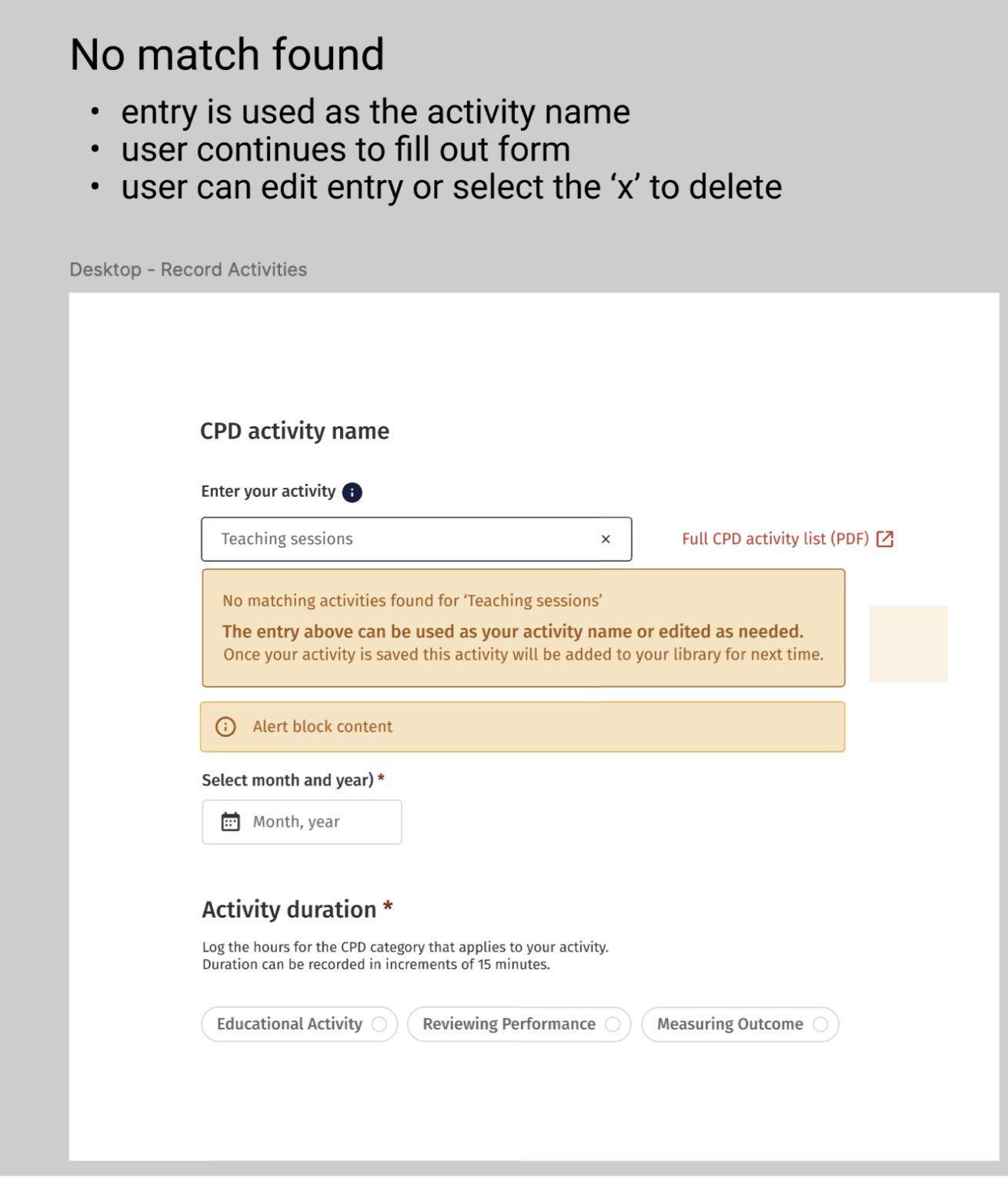This screenshot has height=1177, width=1008.
Task: Click the CPD activity name heading
Action: tap(295, 432)
